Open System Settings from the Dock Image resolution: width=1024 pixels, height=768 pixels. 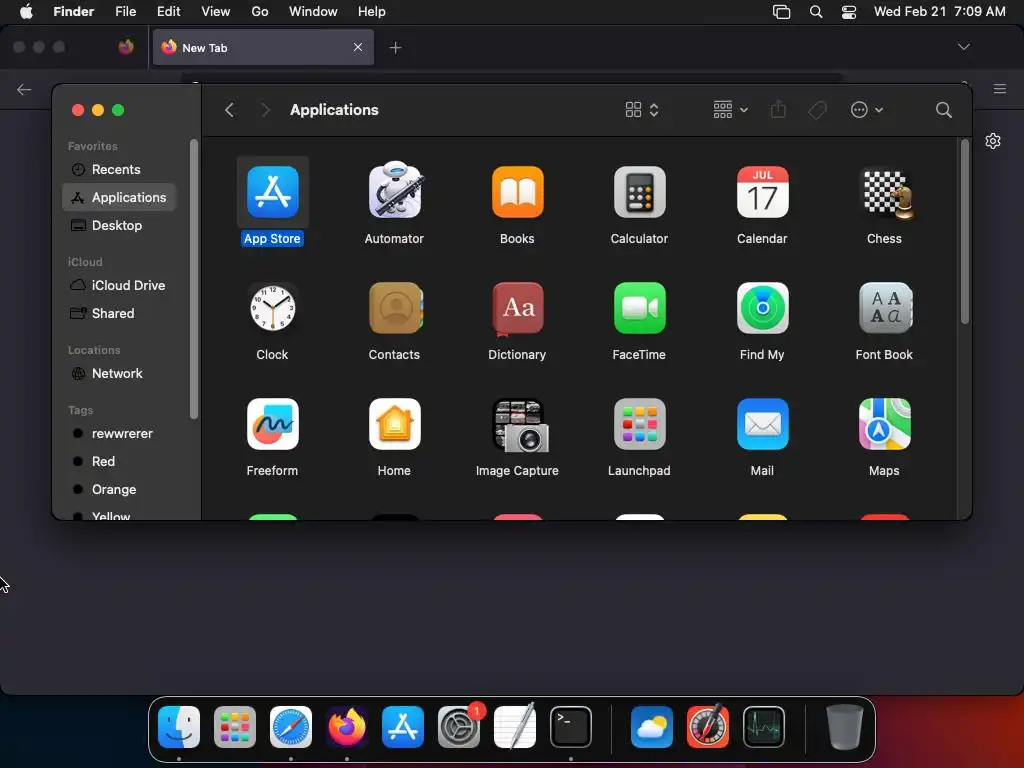click(458, 727)
